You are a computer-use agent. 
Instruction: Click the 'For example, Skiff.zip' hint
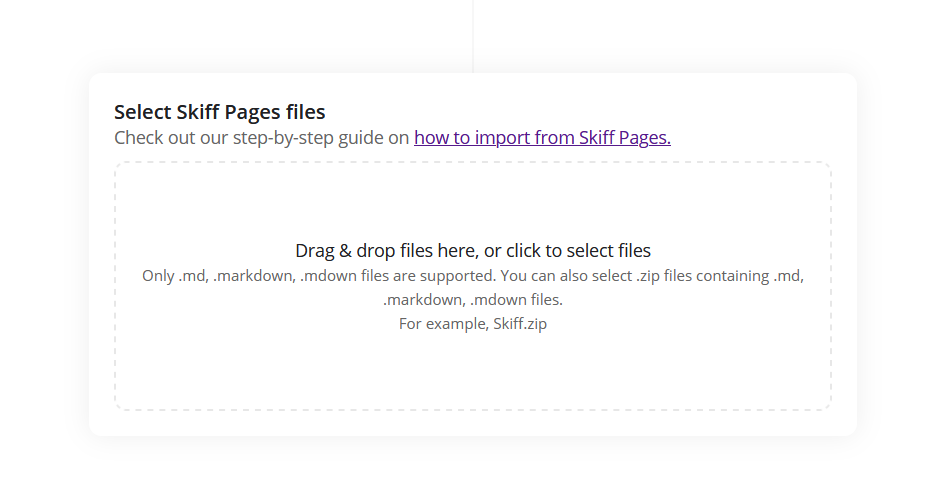tap(472, 324)
